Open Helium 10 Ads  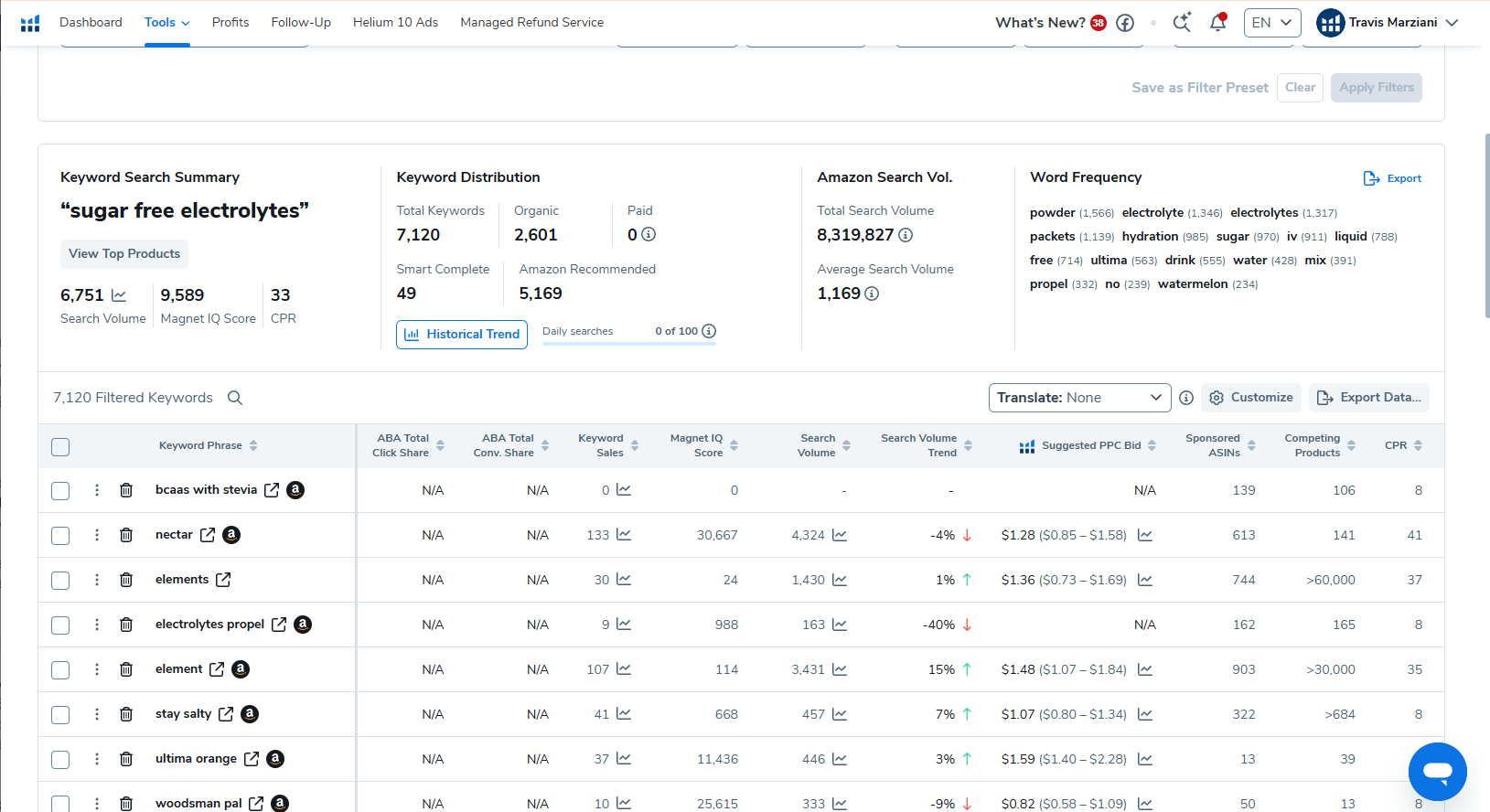pos(395,22)
